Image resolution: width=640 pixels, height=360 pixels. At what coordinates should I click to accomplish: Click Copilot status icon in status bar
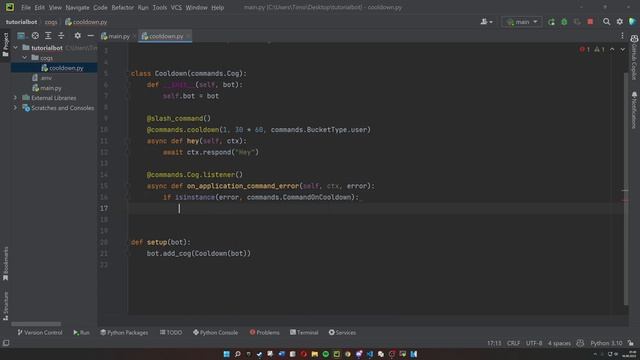580,343
